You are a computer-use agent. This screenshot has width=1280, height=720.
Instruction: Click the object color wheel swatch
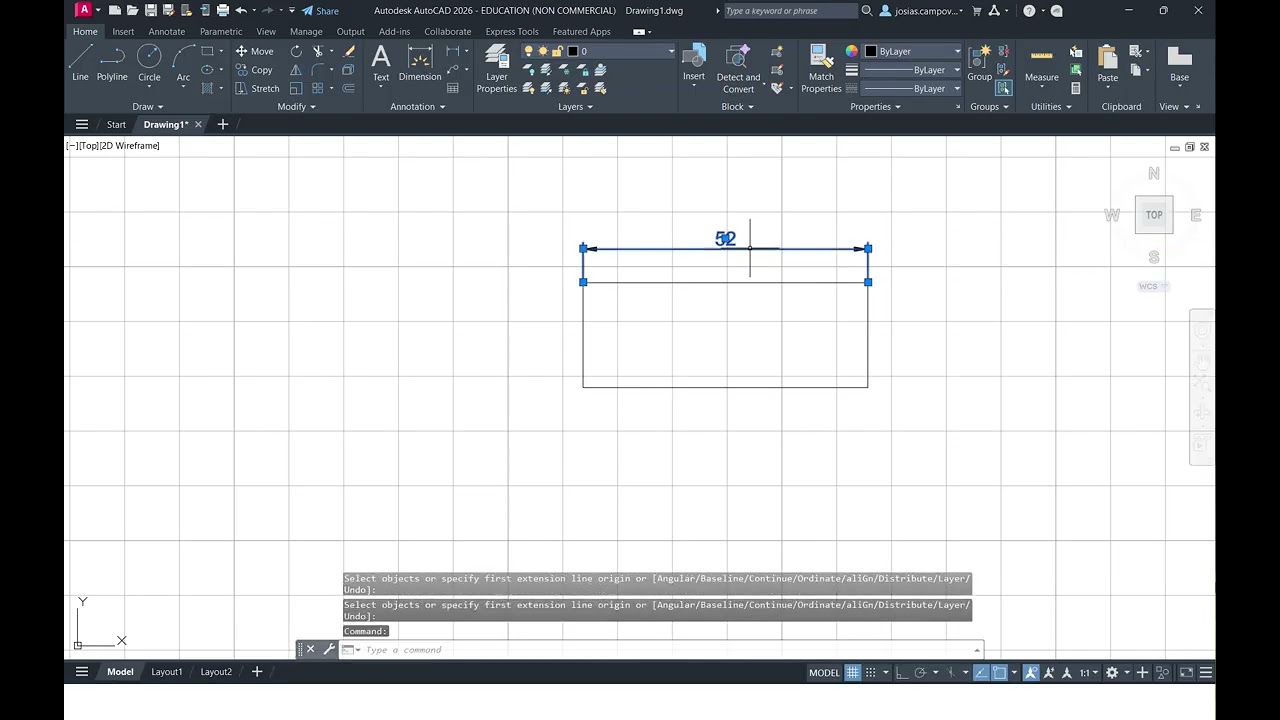point(852,51)
